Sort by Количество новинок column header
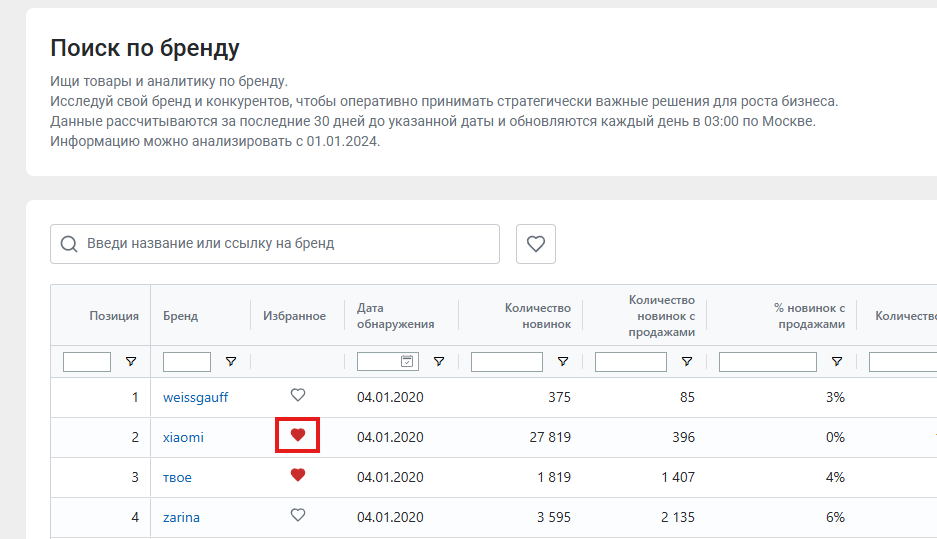Image resolution: width=937 pixels, height=539 pixels. pyautogui.click(x=538, y=316)
